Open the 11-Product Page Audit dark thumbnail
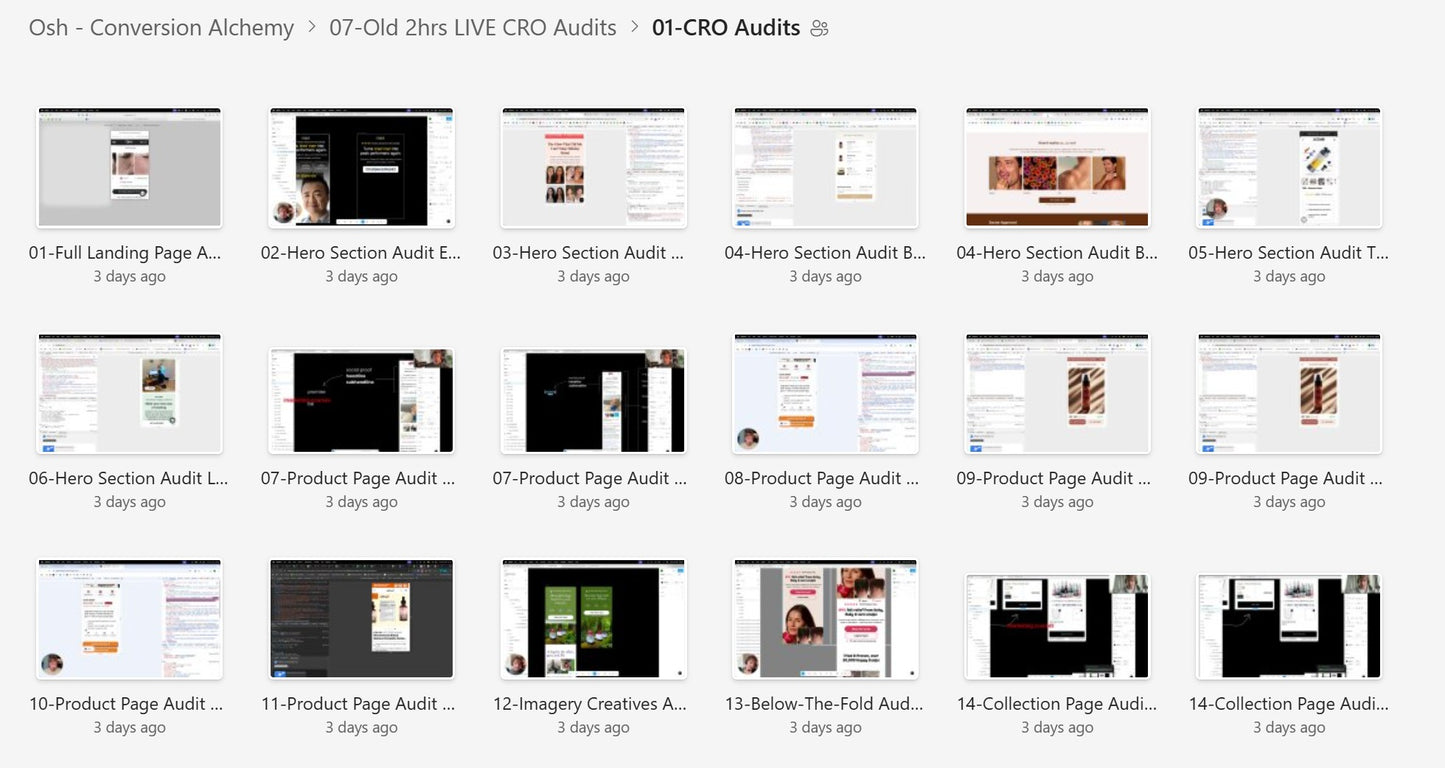The height and width of the screenshot is (768, 1445). point(361,620)
